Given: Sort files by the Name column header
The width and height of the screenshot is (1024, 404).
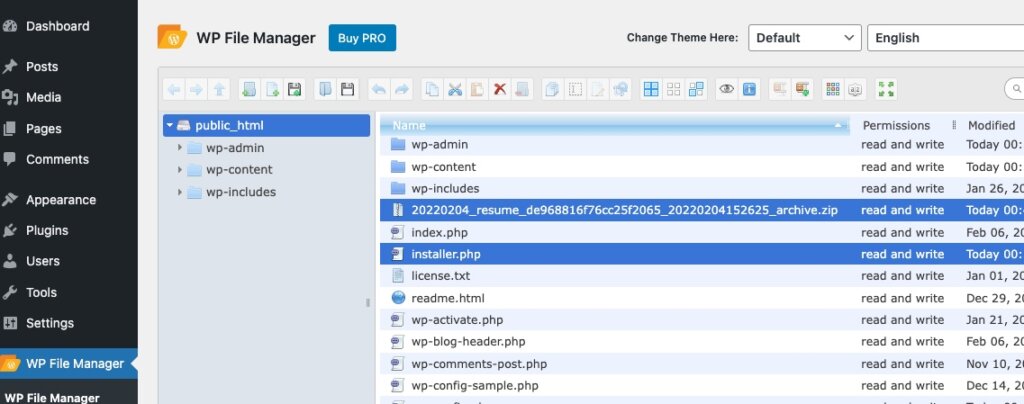Looking at the screenshot, I should [615, 125].
